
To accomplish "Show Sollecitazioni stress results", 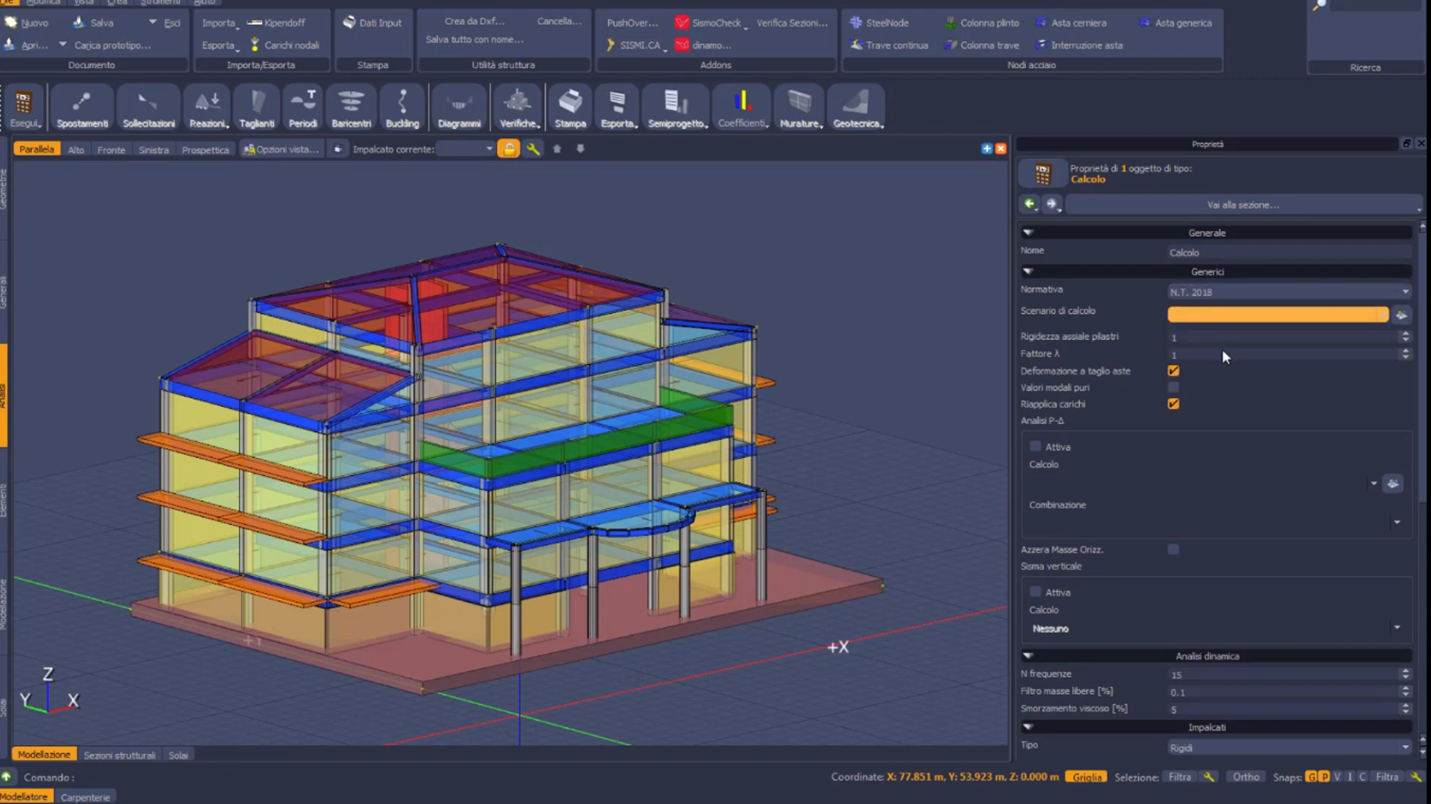I will tap(148, 108).
